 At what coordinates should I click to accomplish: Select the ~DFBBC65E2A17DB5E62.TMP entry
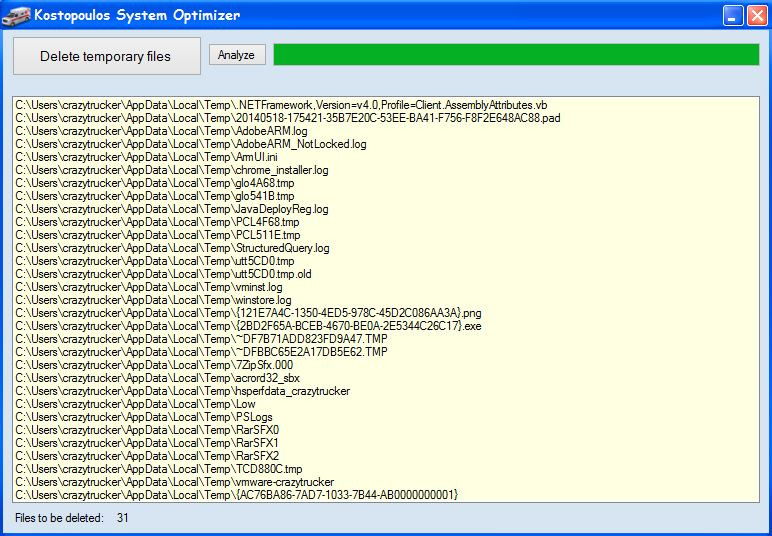(x=201, y=351)
